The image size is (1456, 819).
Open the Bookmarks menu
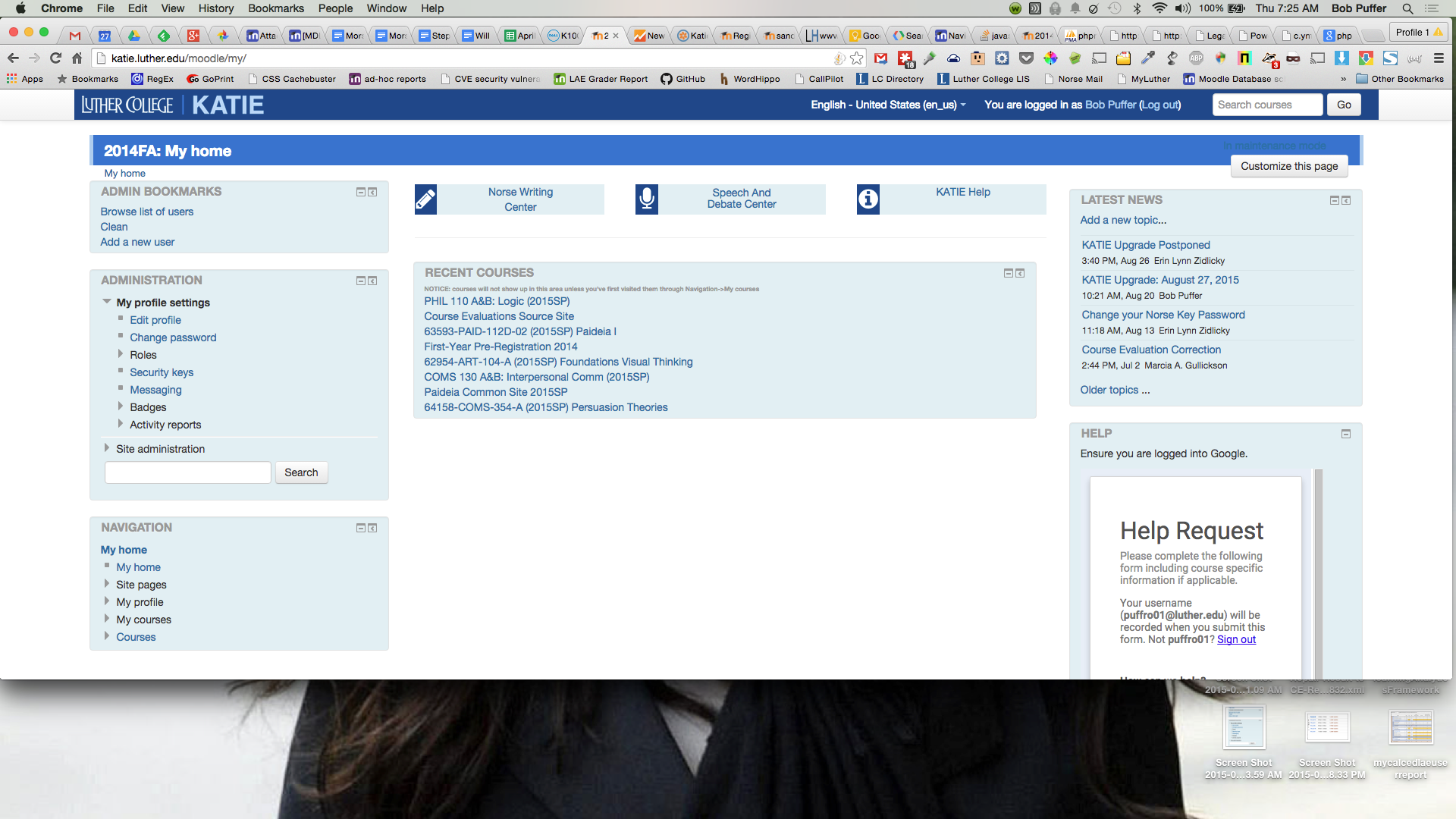(x=276, y=8)
